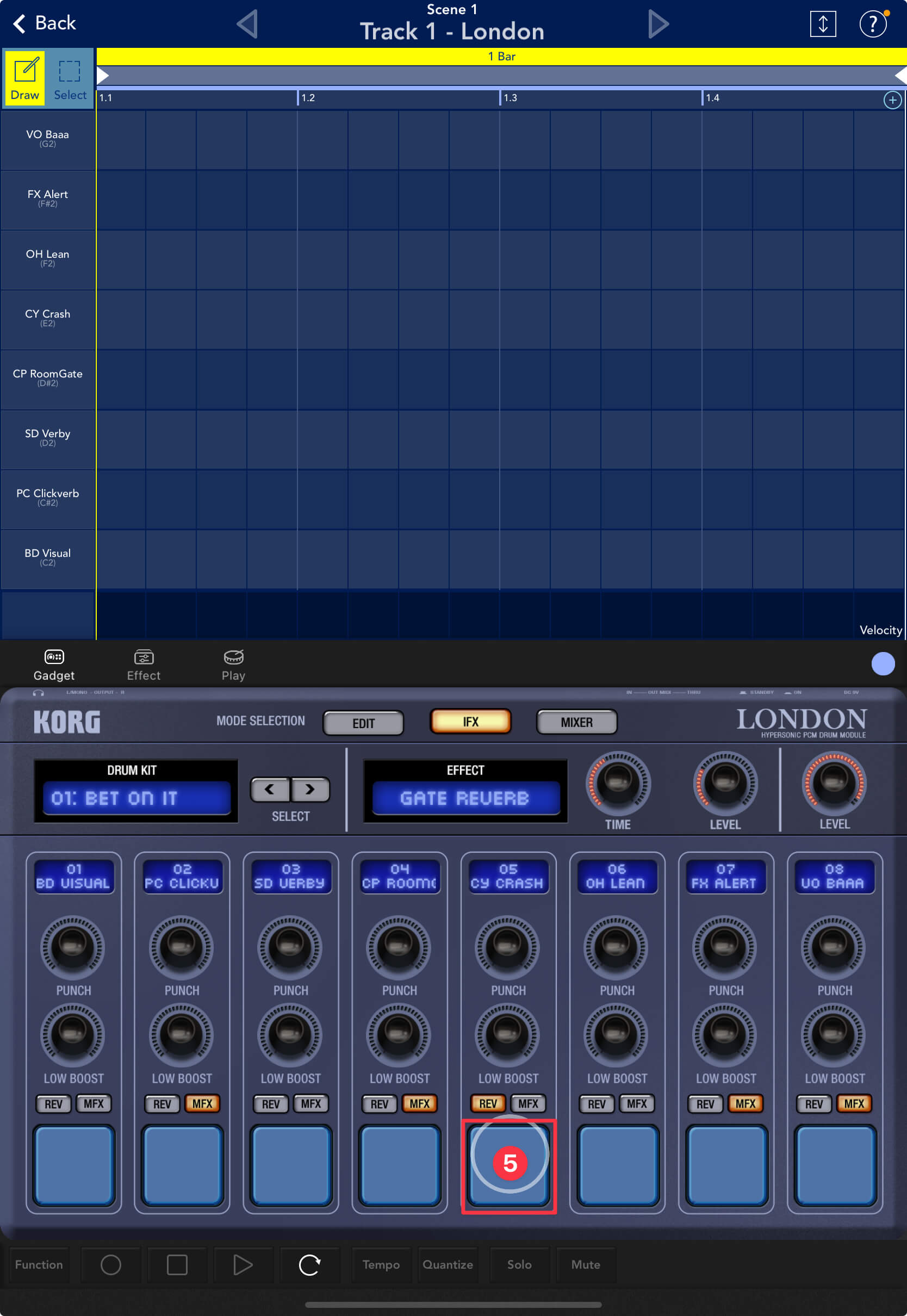Screen dimensions: 907x1316
Task: Open the help question mark icon
Action: 872,24
